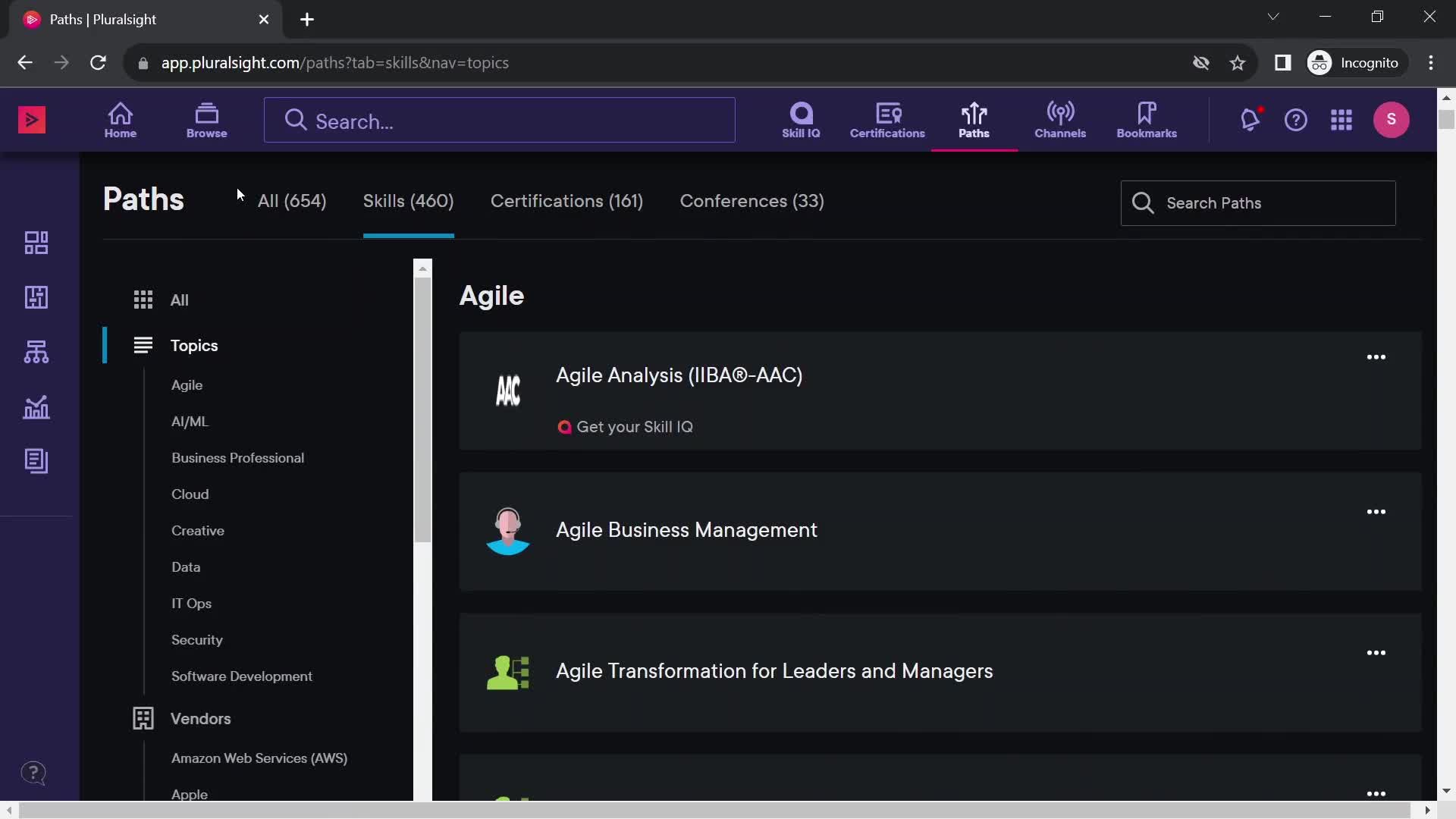Open more options for Agile Analysis path
The height and width of the screenshot is (819, 1456).
pos(1376,357)
